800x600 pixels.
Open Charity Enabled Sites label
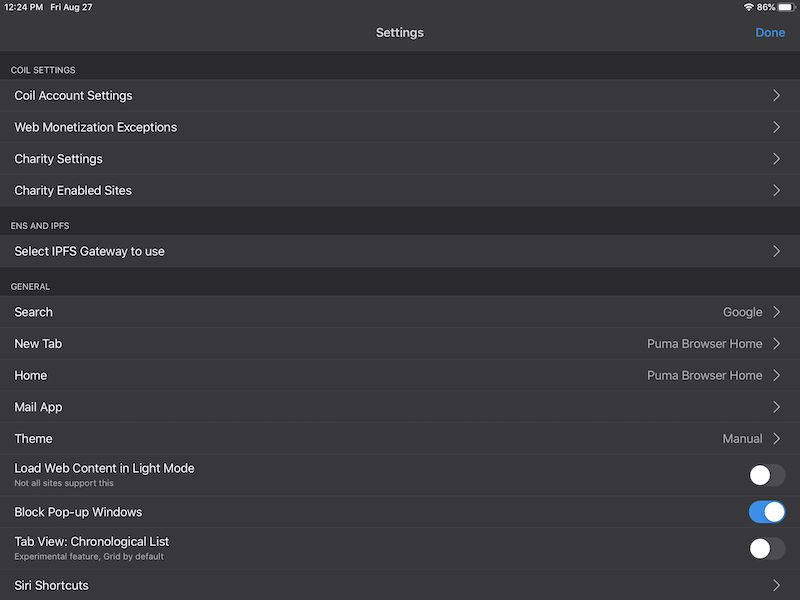tap(73, 190)
